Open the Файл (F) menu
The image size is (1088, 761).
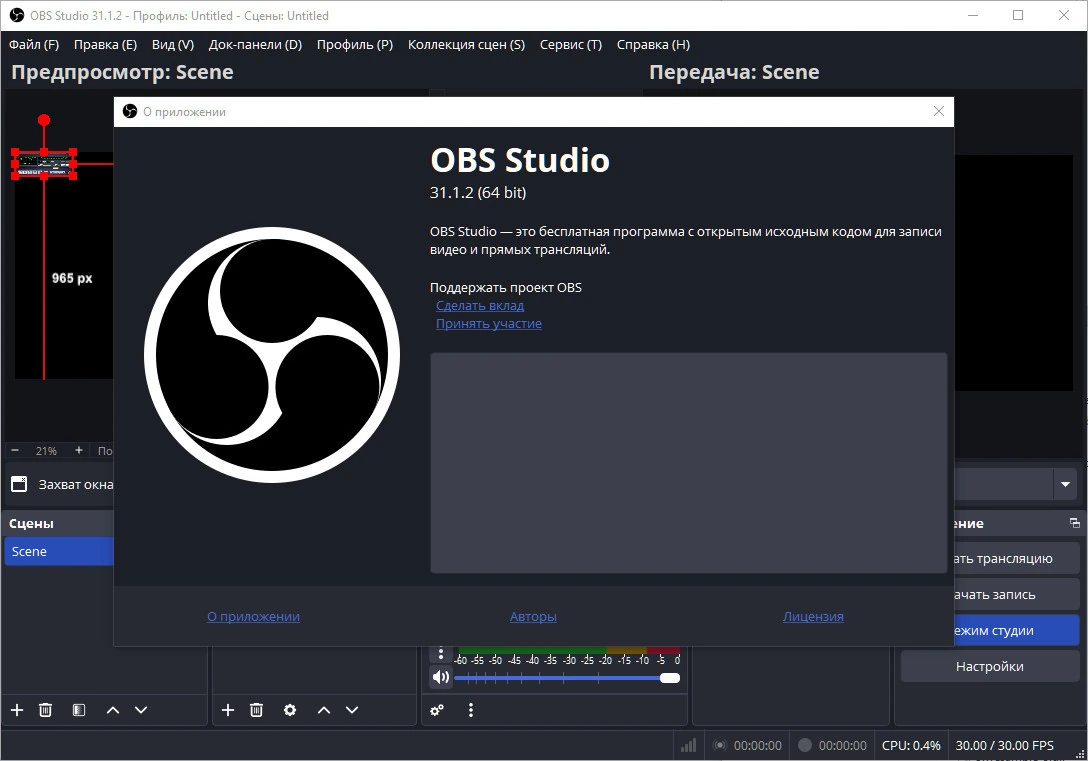[x=34, y=44]
